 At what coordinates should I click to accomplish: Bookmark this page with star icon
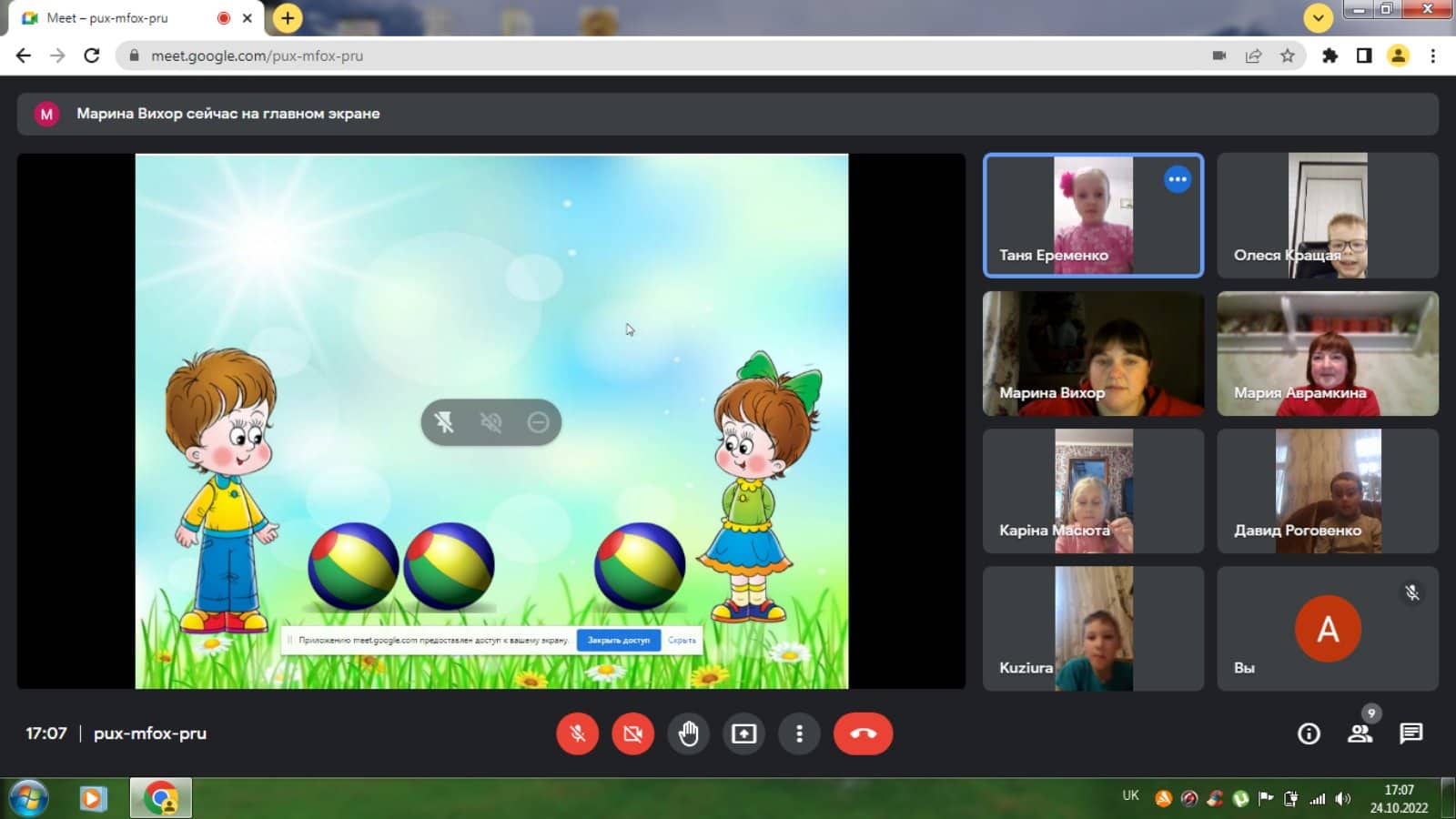click(1287, 56)
